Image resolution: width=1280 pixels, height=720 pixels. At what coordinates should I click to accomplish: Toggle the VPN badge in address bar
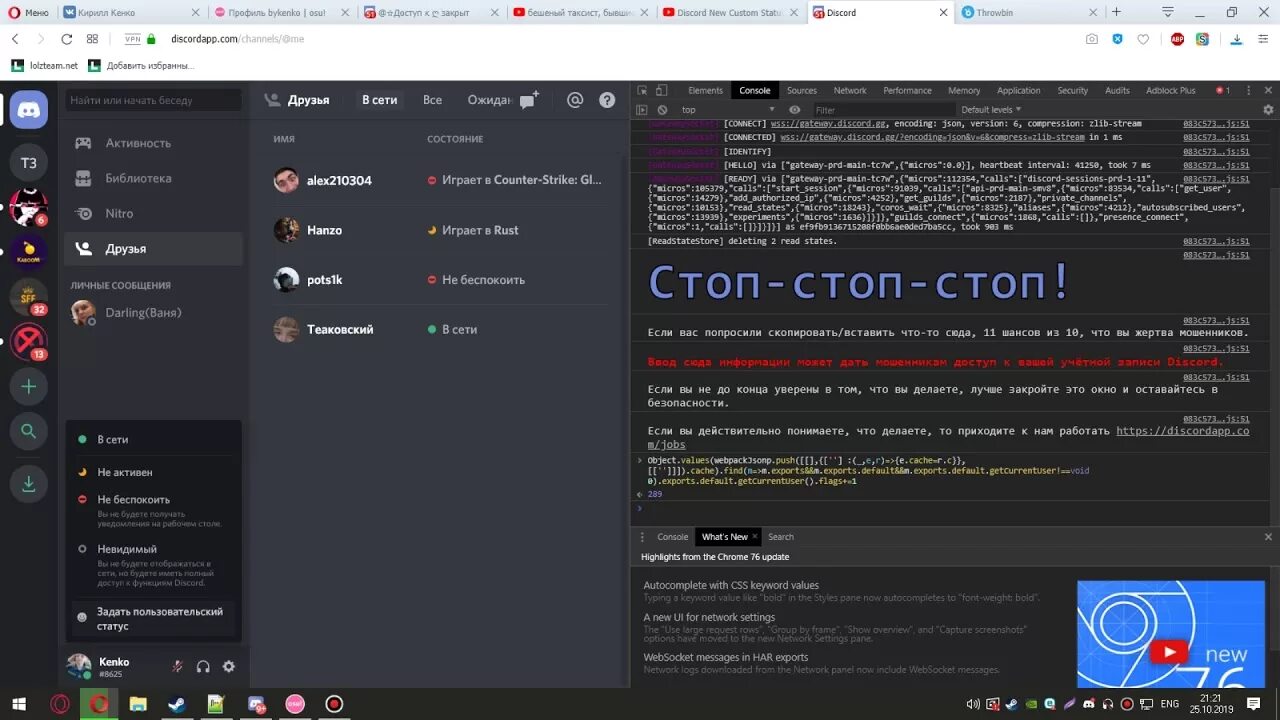(x=133, y=39)
